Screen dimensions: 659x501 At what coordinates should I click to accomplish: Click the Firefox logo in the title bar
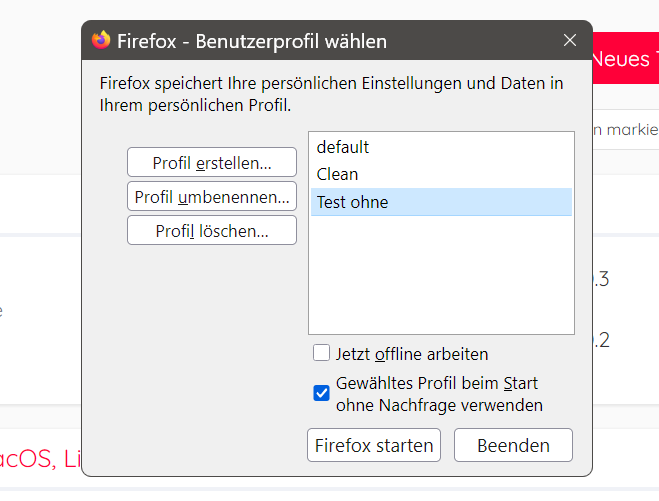pyautogui.click(x=101, y=41)
